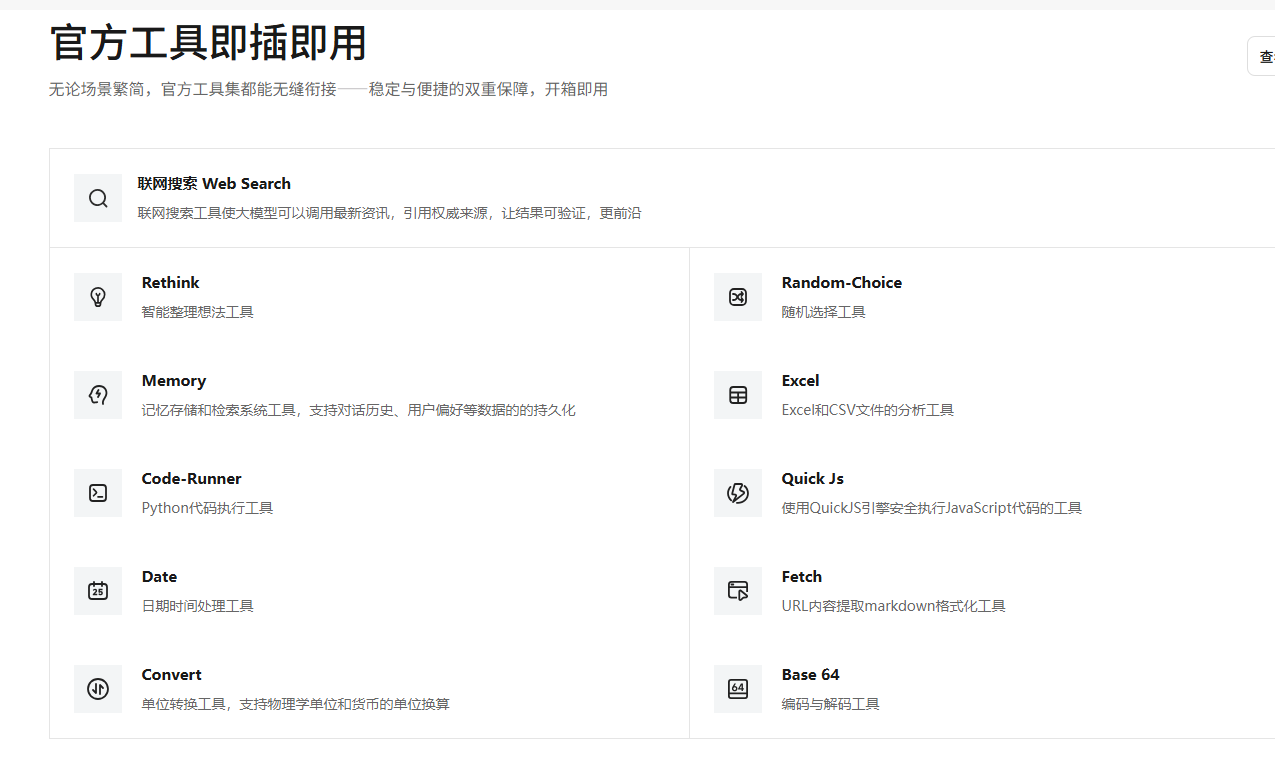Click the description 记忆存储和检索系统工具
1275x780 pixels.
pos(359,410)
